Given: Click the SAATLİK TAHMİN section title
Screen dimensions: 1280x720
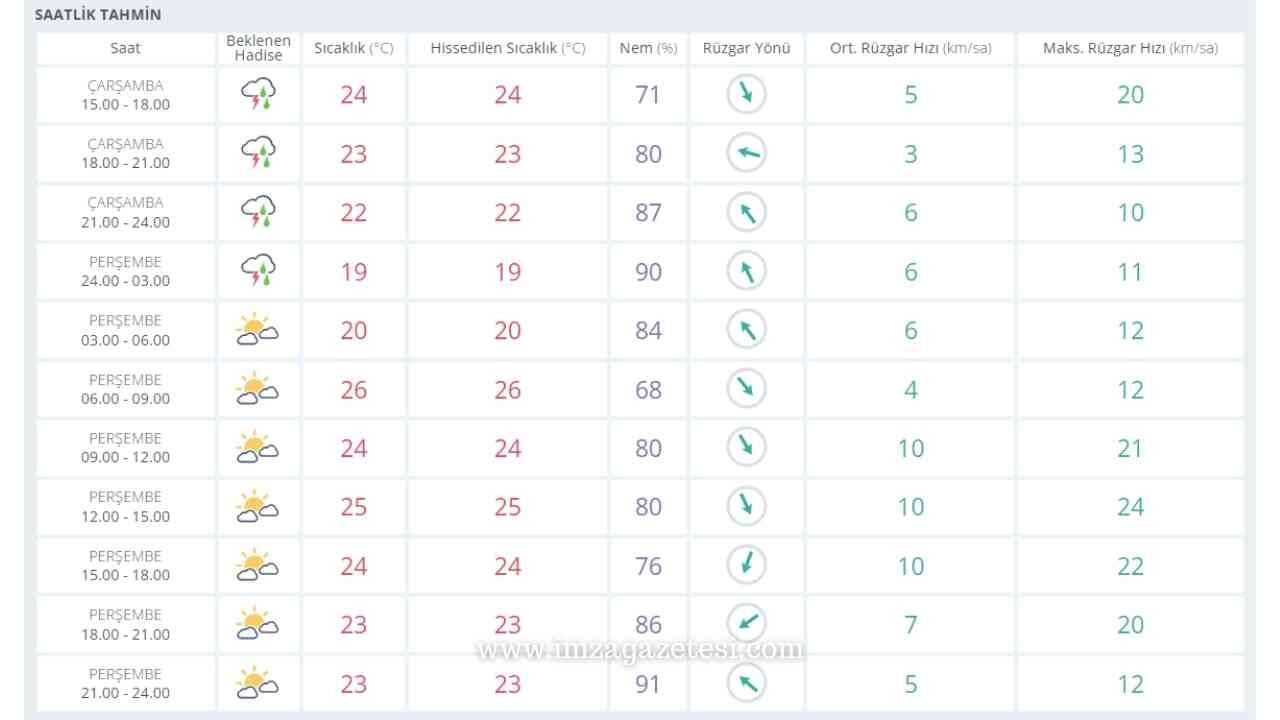Looking at the screenshot, I should click(98, 15).
